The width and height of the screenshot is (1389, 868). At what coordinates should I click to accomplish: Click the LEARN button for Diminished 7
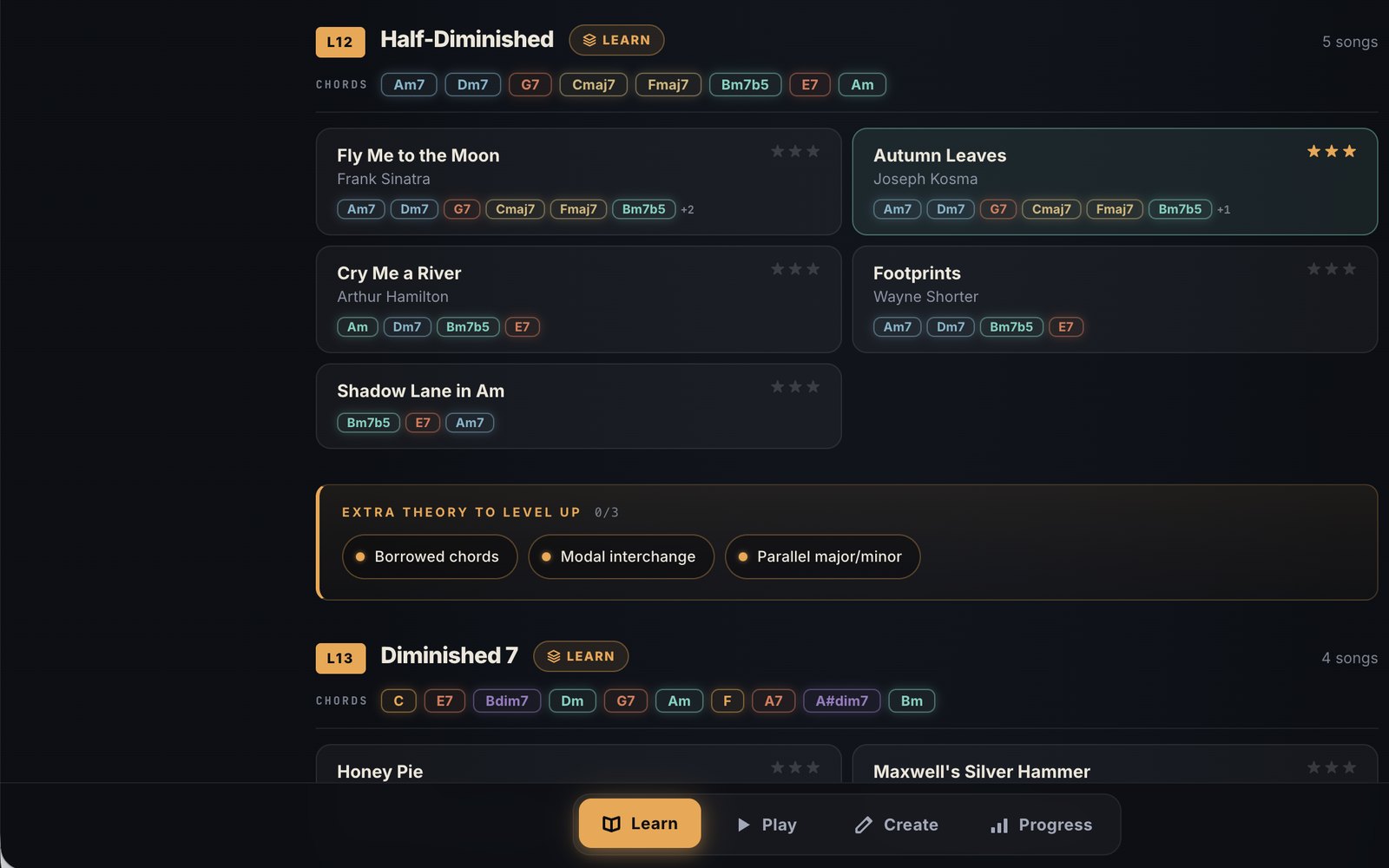pos(581,656)
